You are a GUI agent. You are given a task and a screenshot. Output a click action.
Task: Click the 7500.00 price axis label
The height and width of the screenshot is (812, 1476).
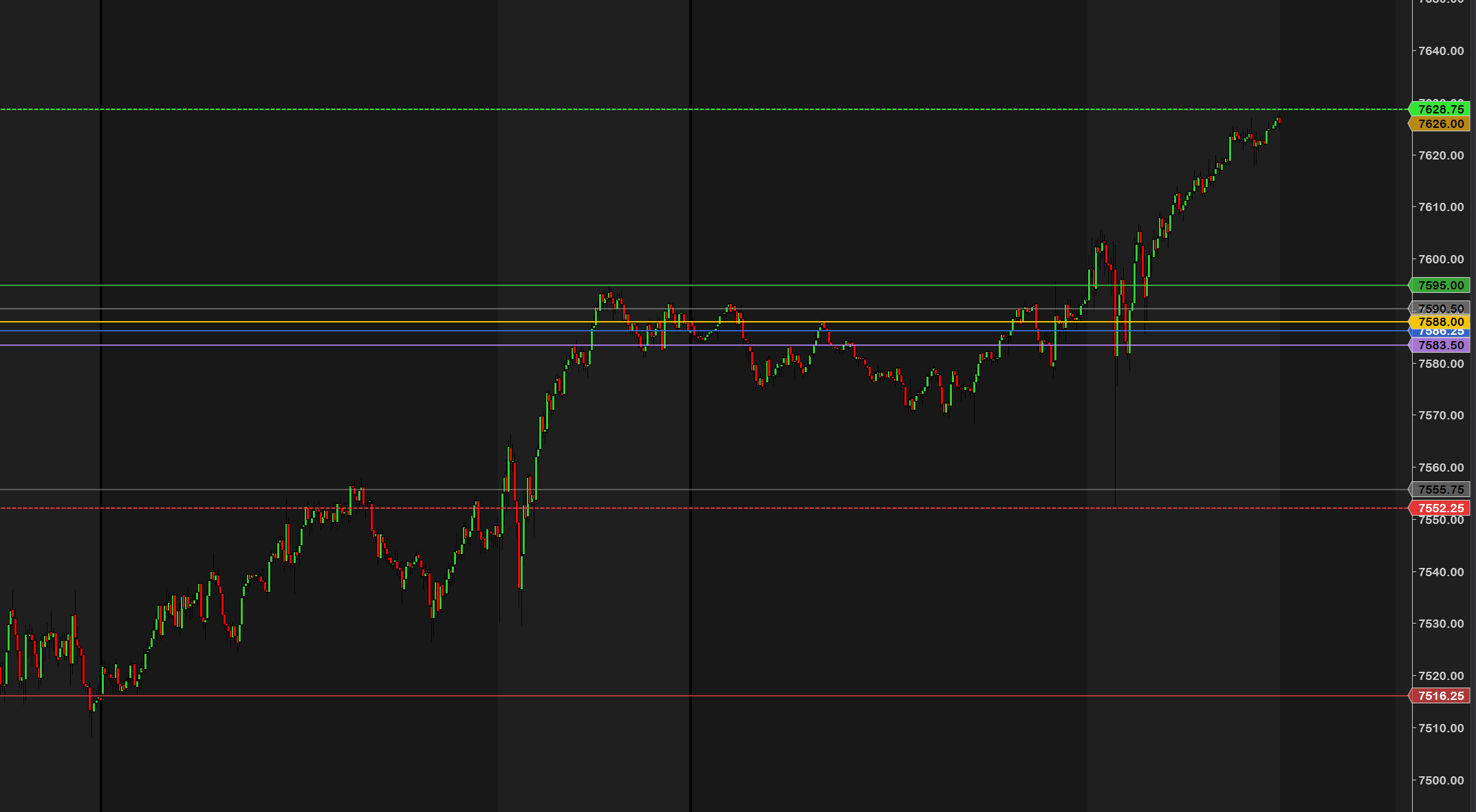click(1441, 780)
